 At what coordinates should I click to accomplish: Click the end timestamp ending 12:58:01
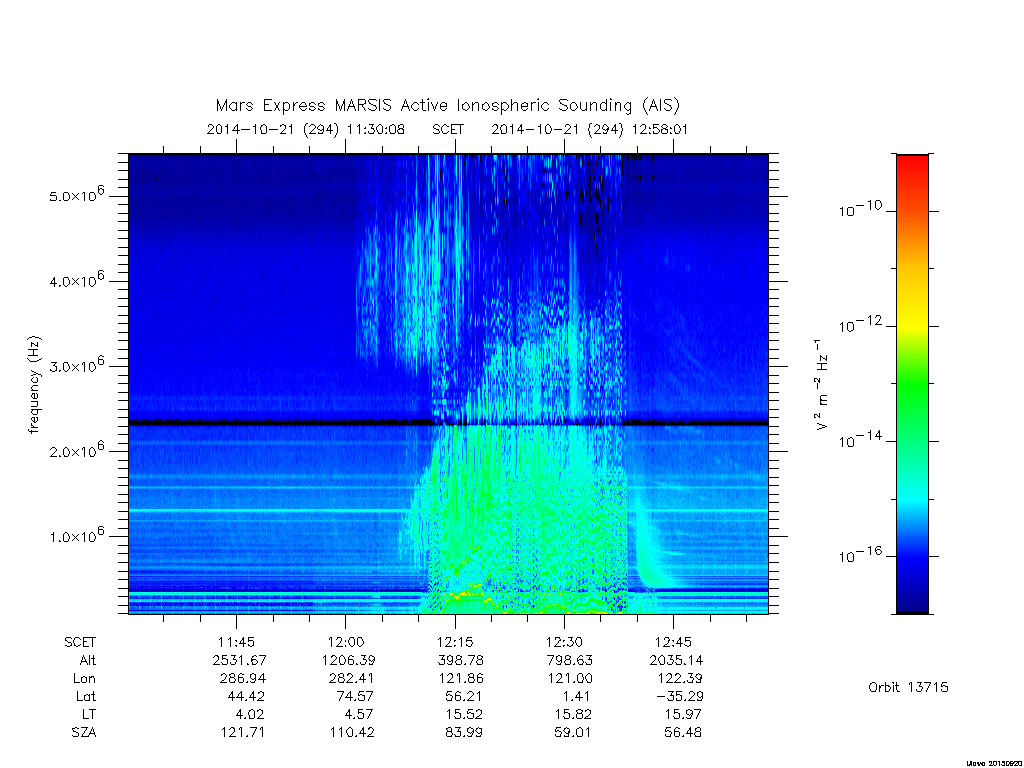click(590, 129)
